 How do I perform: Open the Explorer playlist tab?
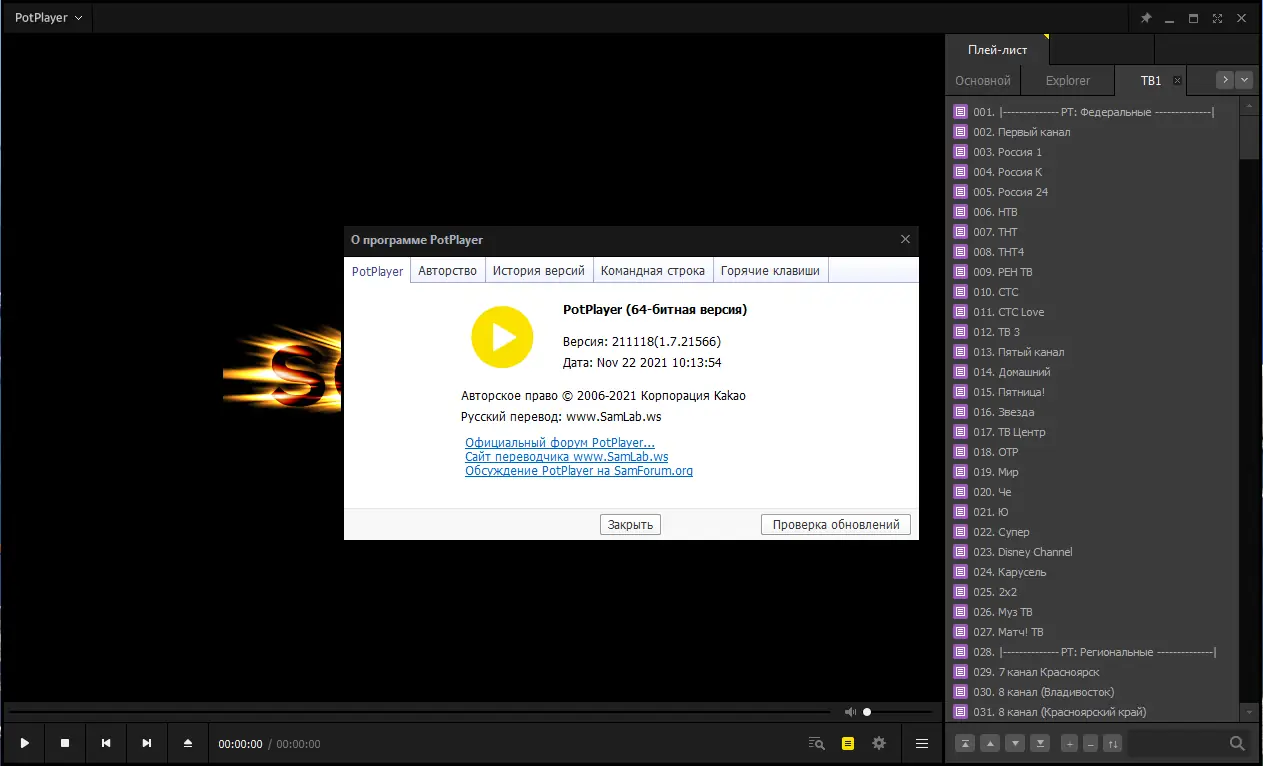click(1068, 81)
